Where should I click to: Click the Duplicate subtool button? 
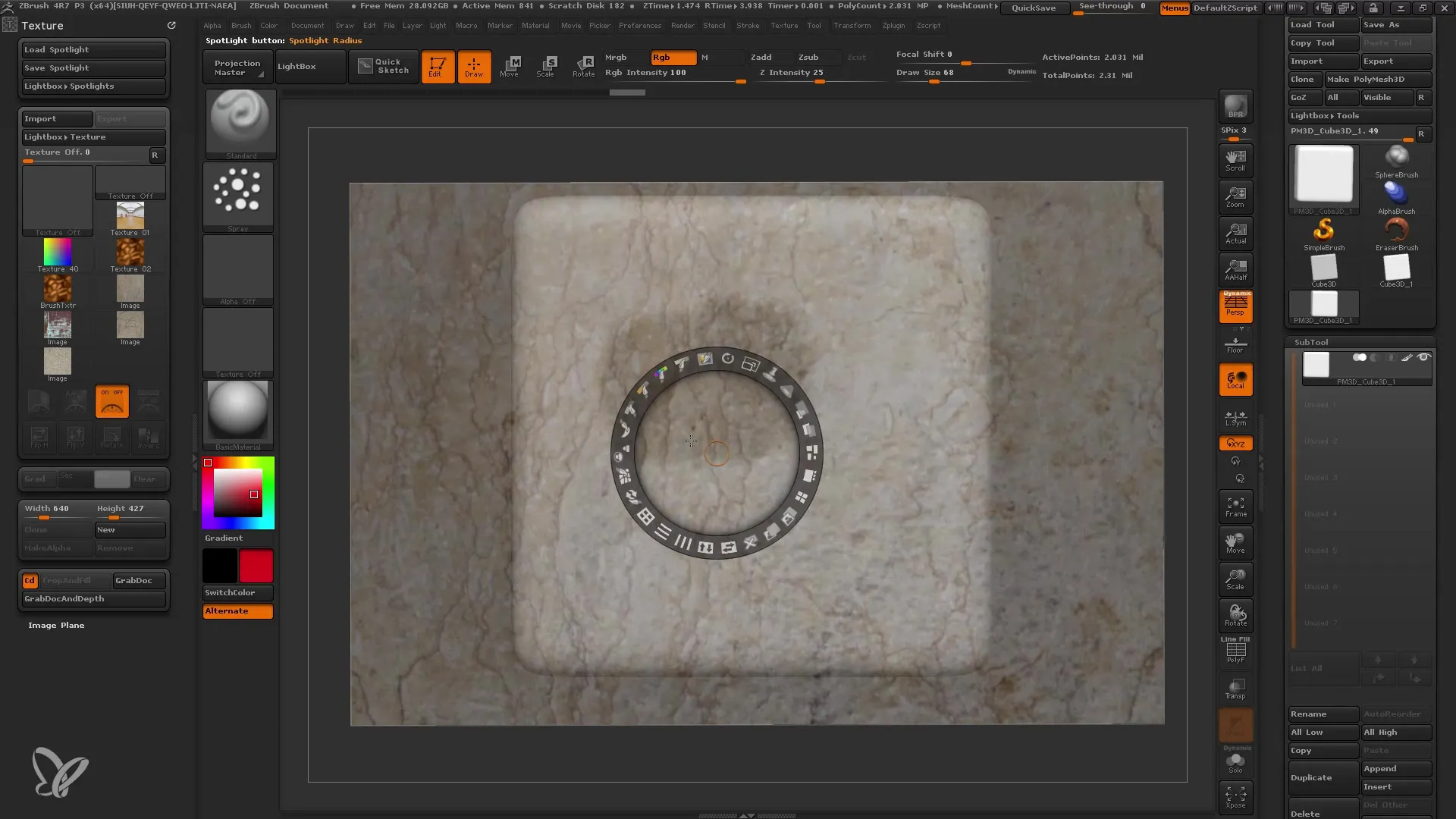tap(1323, 778)
